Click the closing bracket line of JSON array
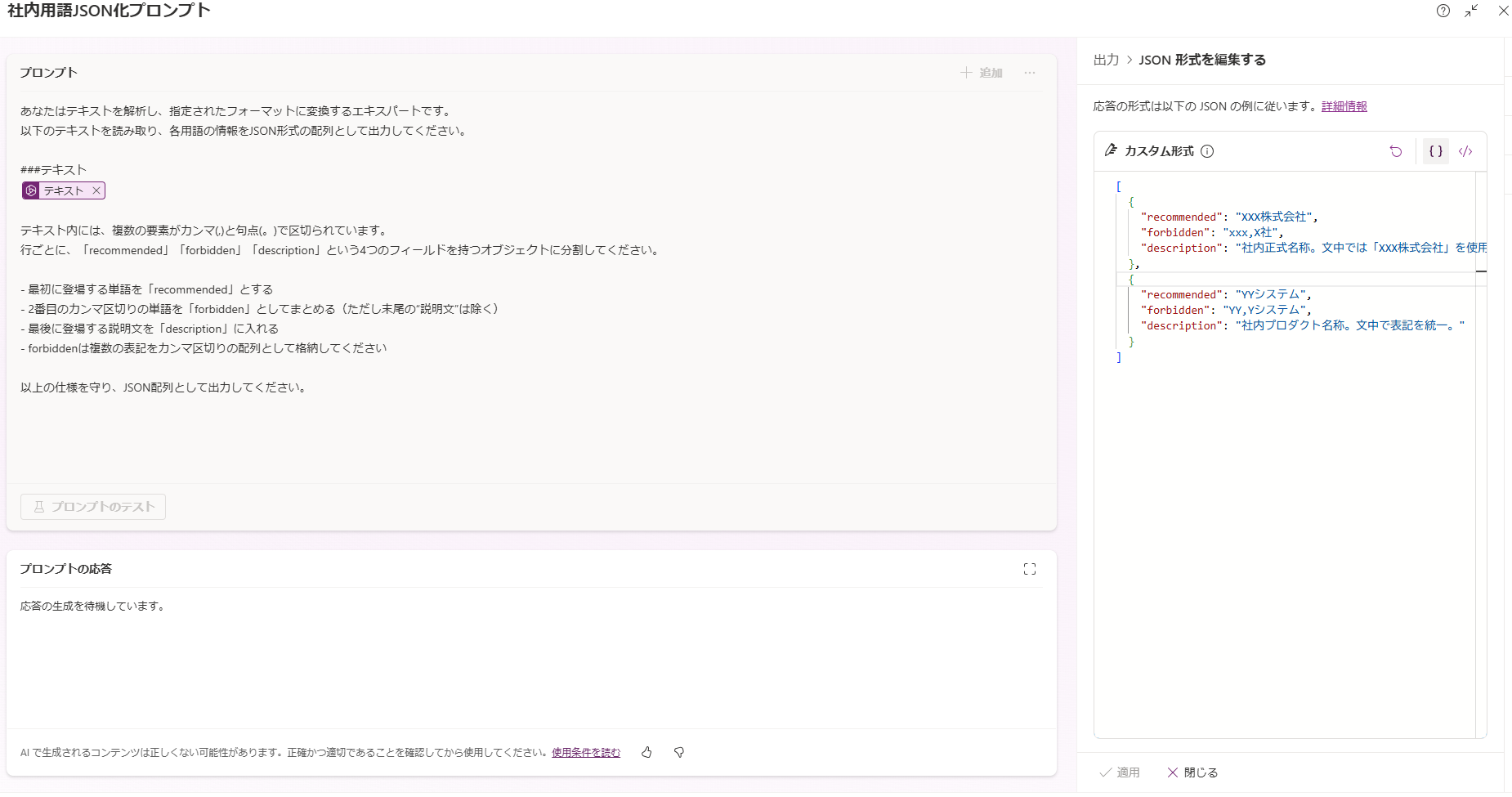 [1119, 357]
